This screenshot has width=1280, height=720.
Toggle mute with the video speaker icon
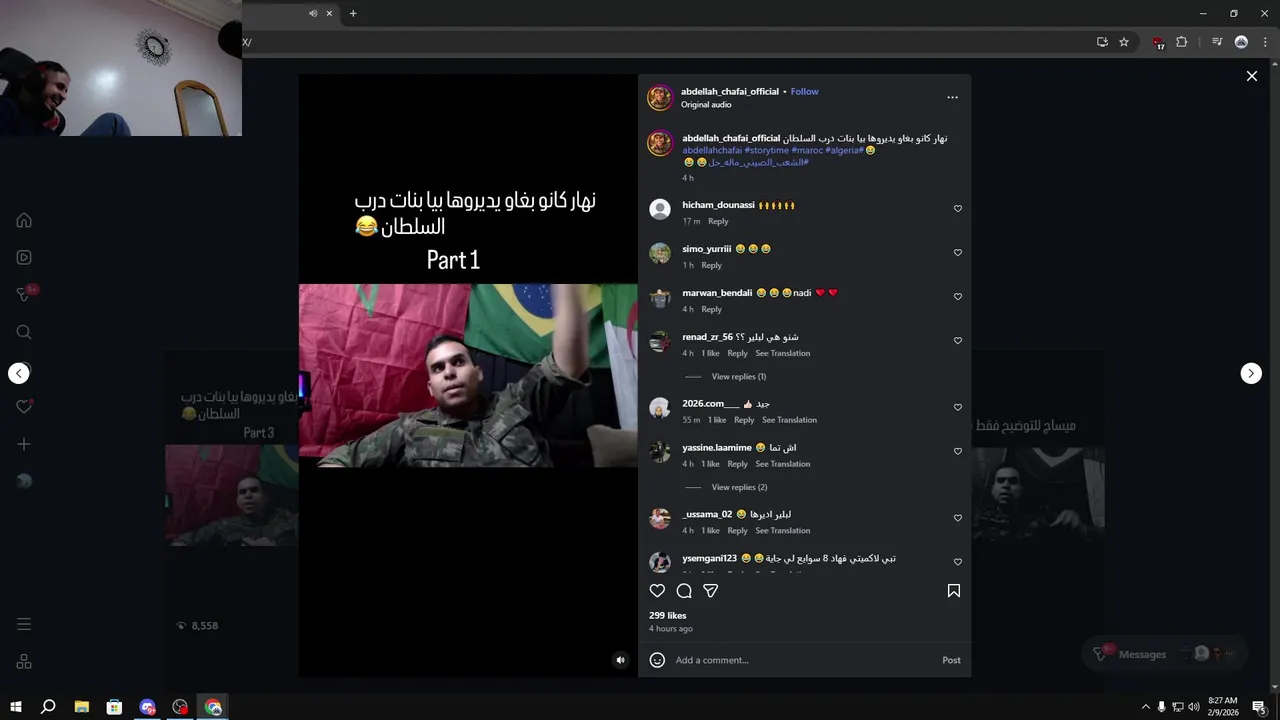pos(620,660)
